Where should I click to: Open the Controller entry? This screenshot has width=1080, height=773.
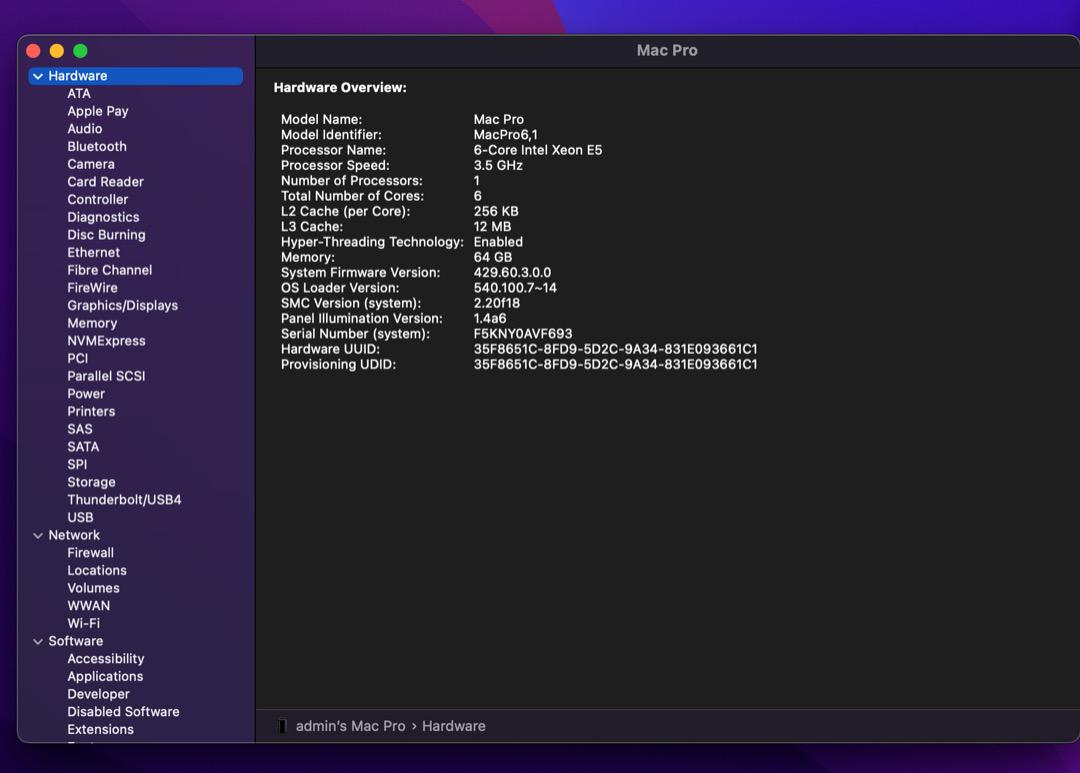98,200
